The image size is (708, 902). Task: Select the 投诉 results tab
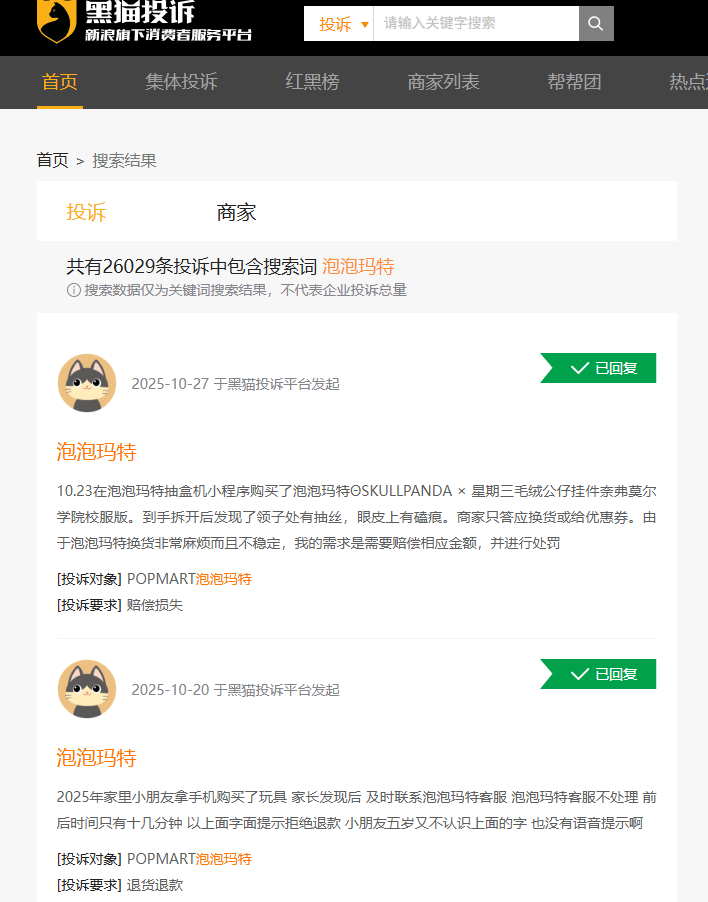(86, 212)
